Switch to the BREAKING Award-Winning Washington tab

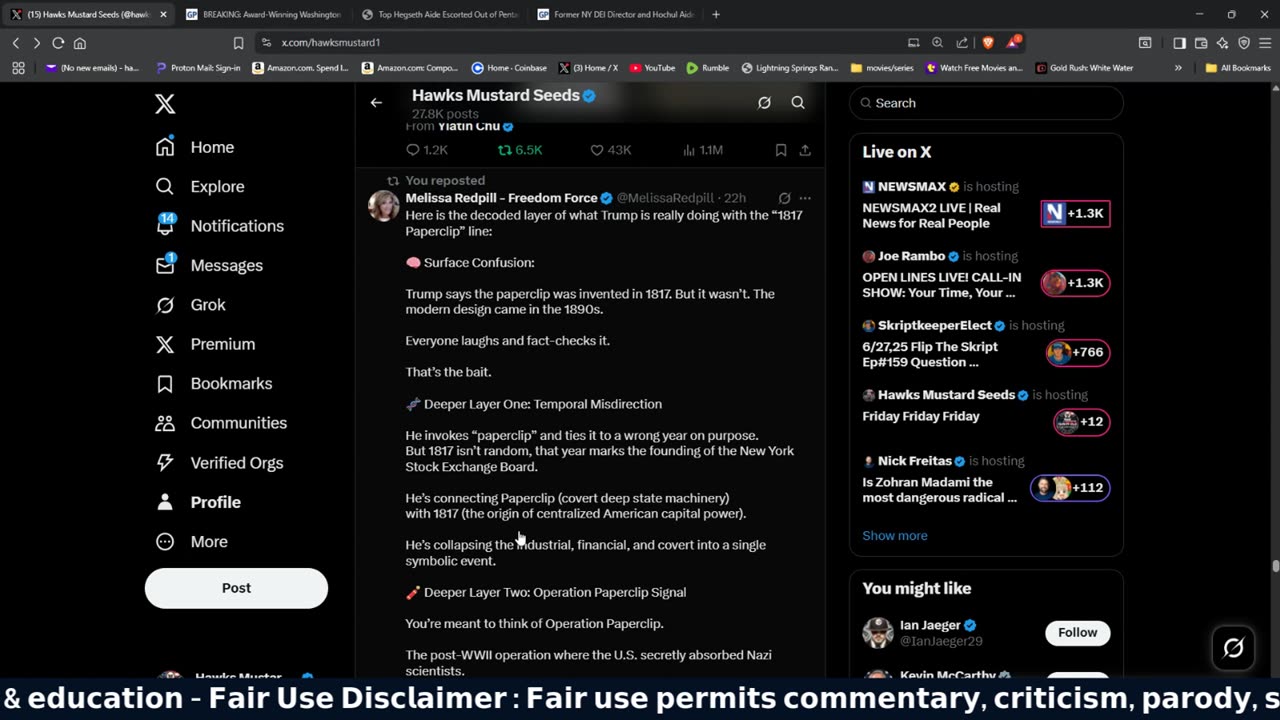click(x=262, y=14)
